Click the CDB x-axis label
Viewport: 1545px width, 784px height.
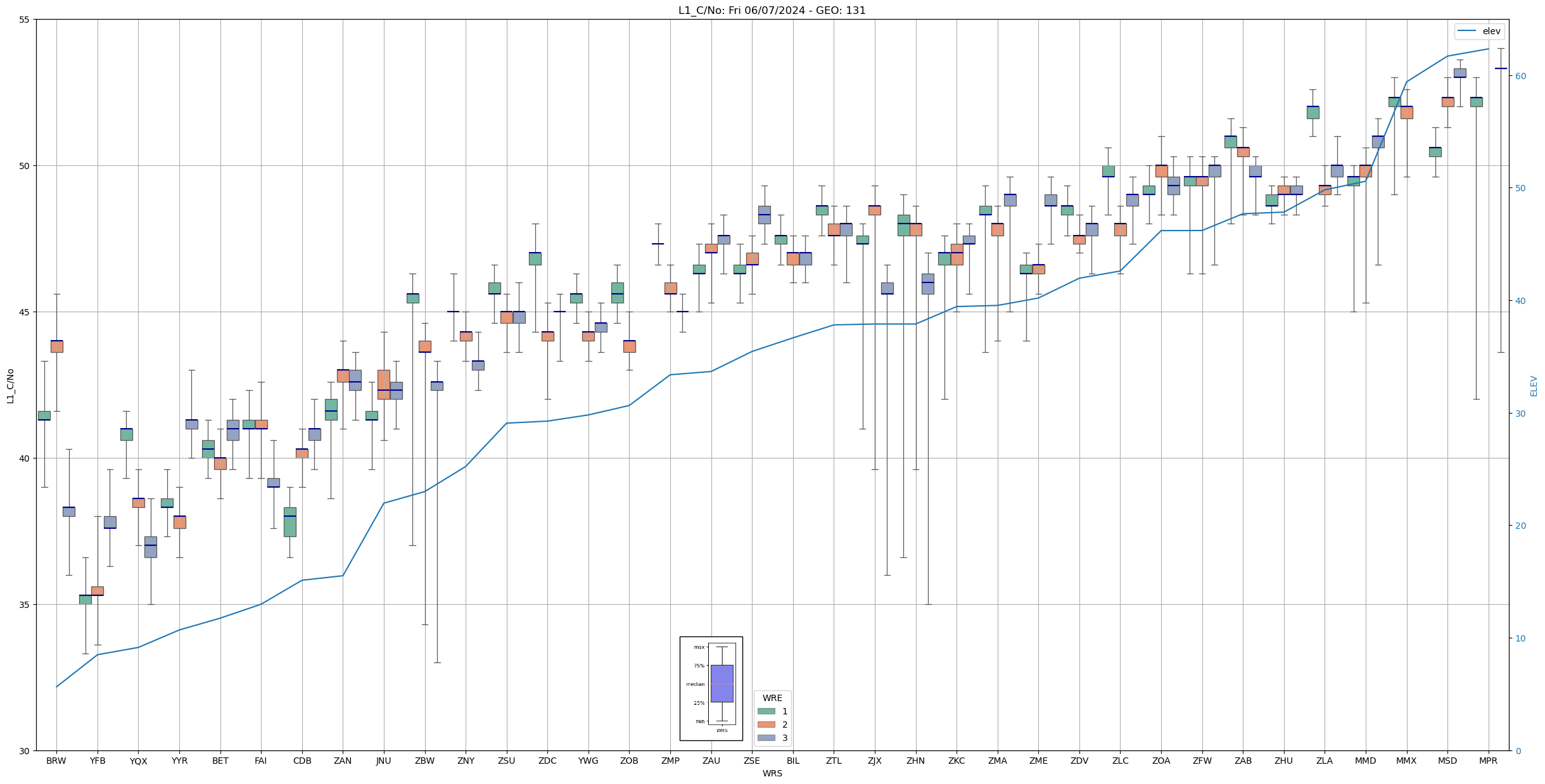(302, 761)
